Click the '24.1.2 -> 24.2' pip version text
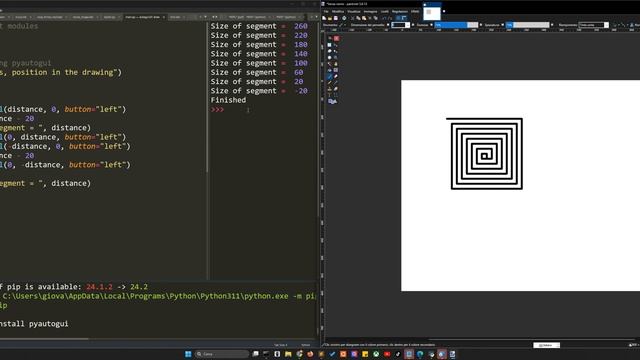Screen dimensions: 640x360 click(117, 287)
